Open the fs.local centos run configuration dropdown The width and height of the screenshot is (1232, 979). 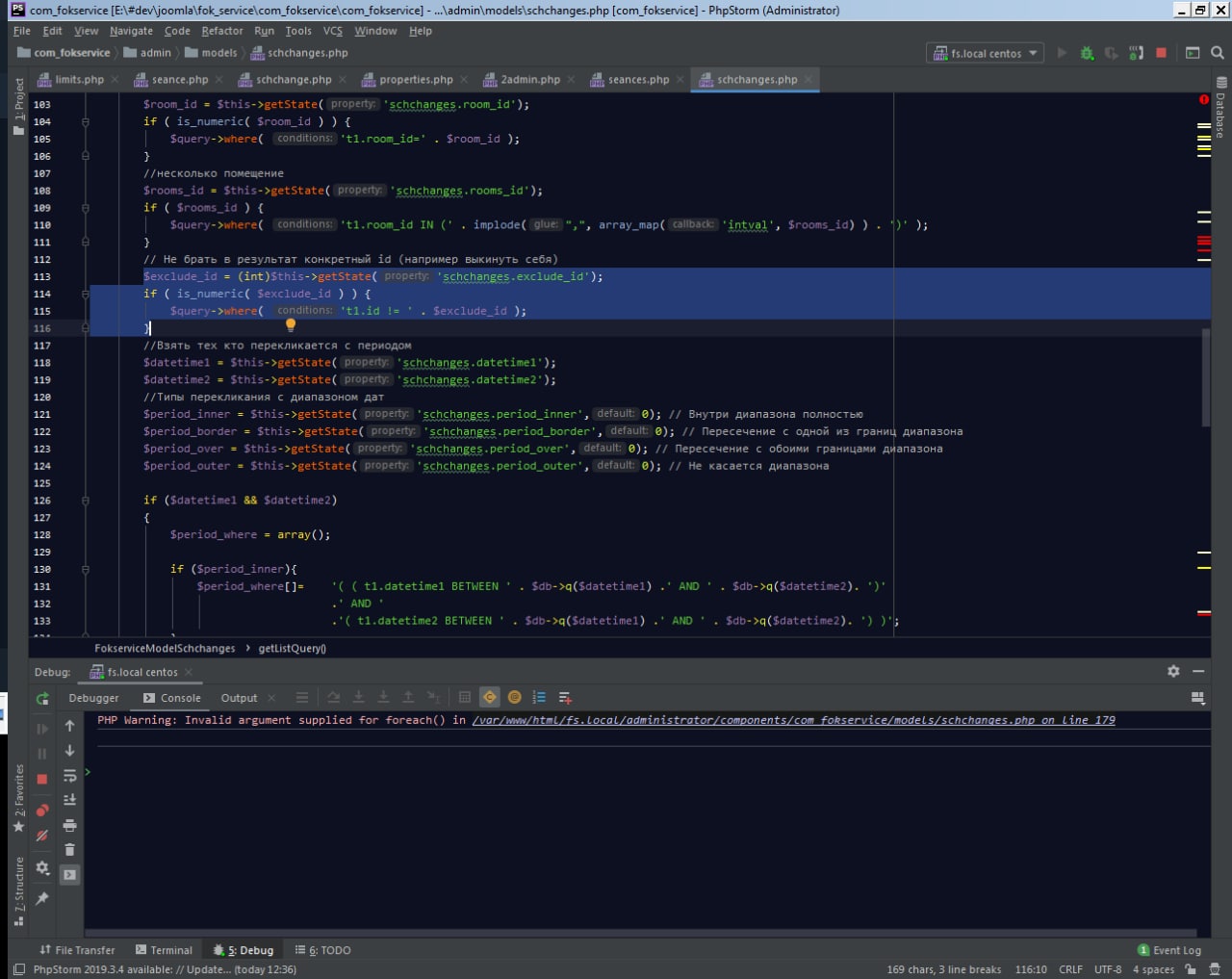point(987,53)
